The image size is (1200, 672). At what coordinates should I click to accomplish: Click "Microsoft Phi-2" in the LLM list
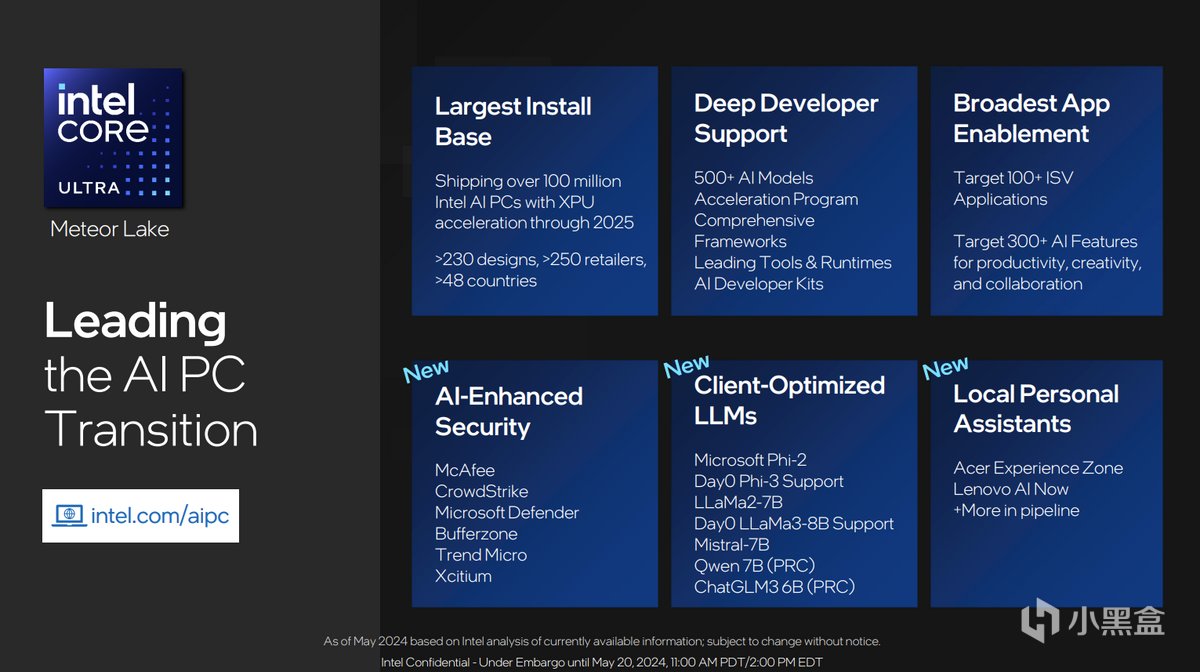750,460
